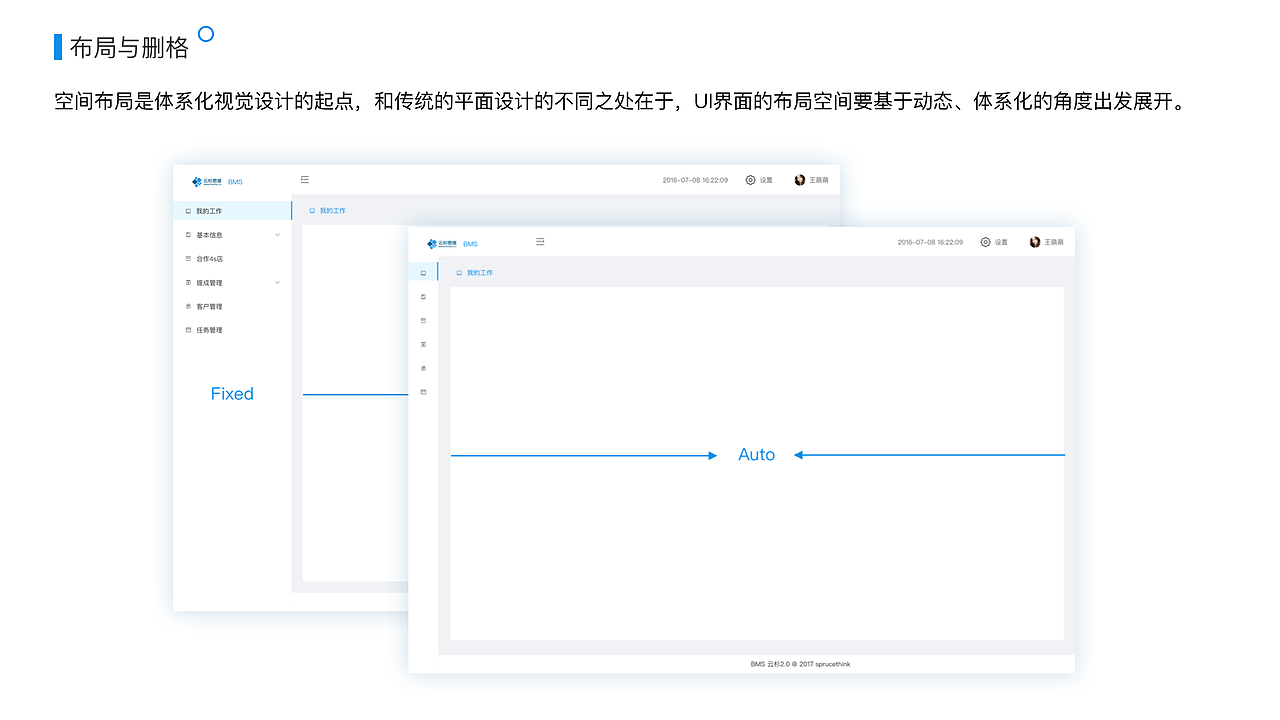
Task: Select 任务管理 in the expanded sidebar menu
Action: pos(208,329)
